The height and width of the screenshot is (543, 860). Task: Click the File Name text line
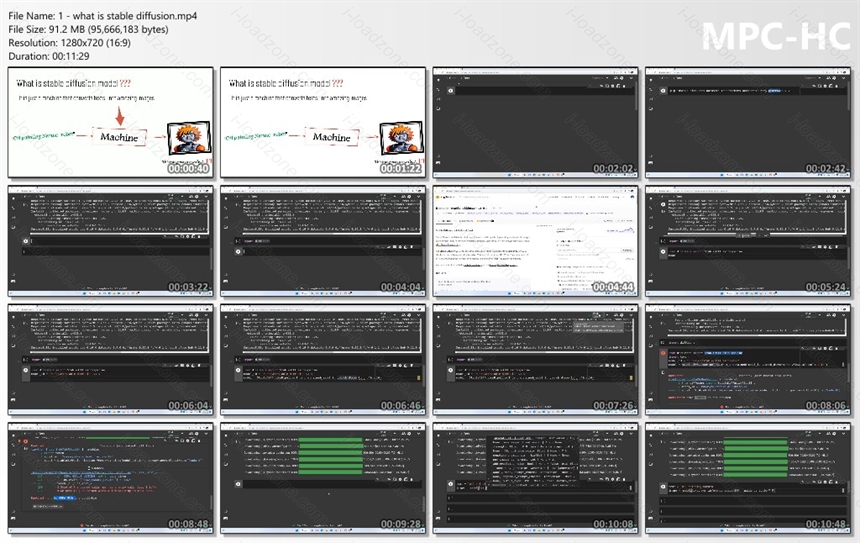(x=103, y=16)
